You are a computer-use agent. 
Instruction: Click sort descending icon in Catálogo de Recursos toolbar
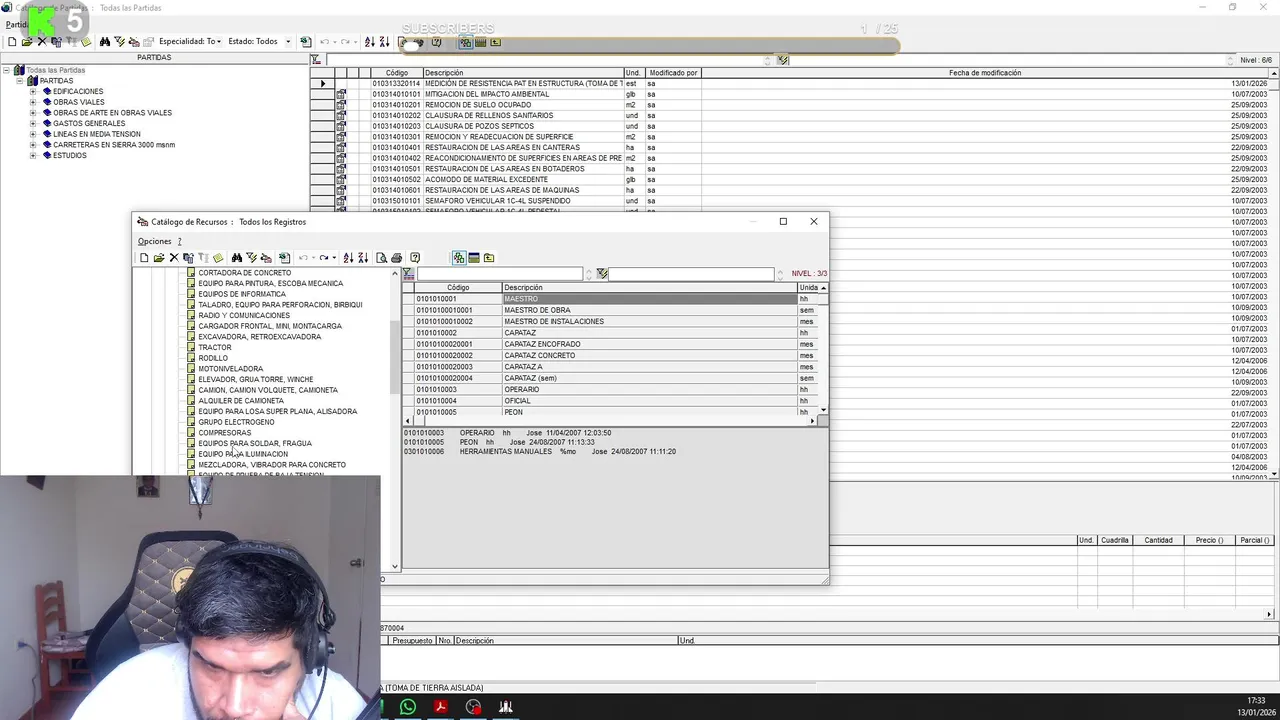pos(363,258)
